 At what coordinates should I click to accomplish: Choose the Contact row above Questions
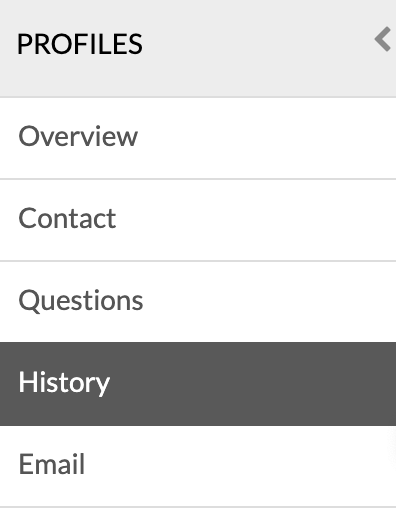[198, 220]
